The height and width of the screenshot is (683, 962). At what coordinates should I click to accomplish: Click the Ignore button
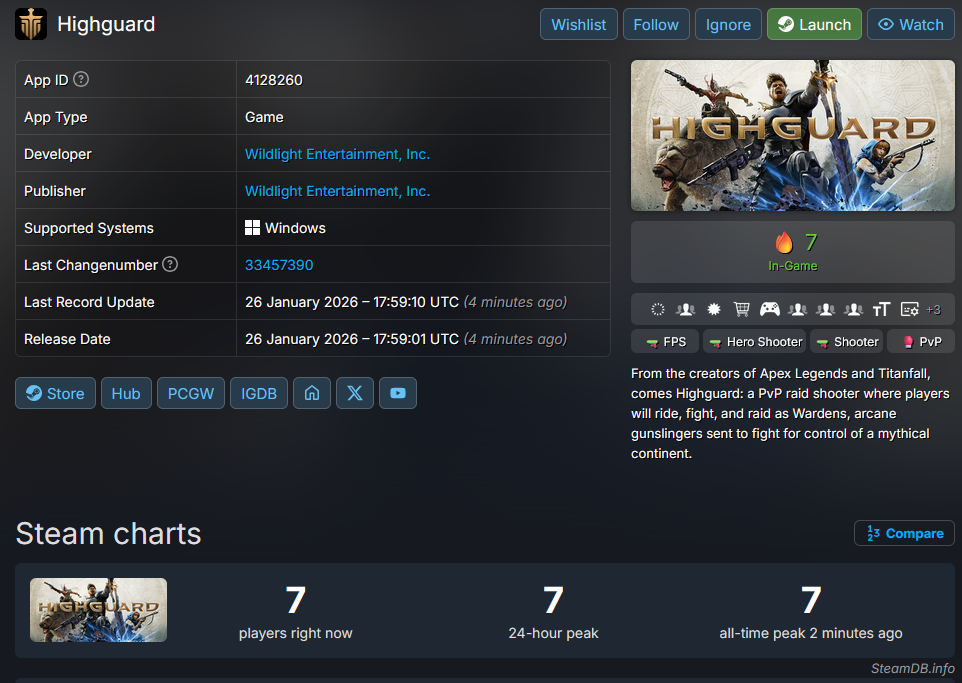[x=728, y=24]
